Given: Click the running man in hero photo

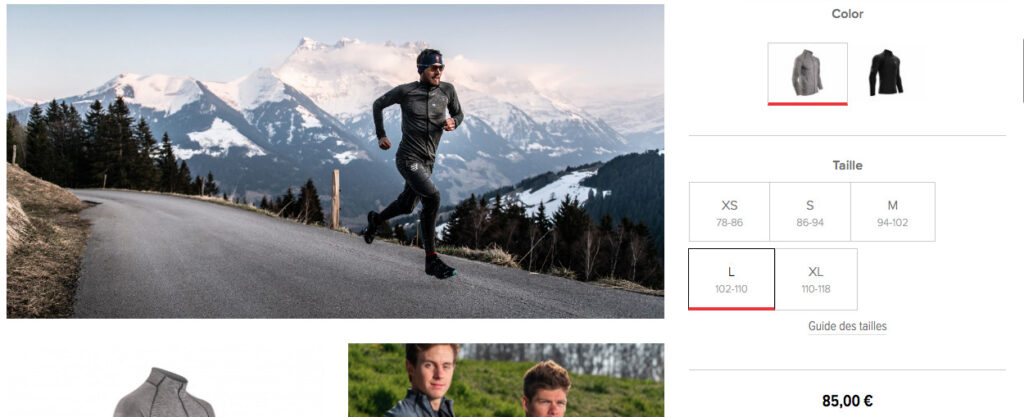Looking at the screenshot, I should point(413,163).
